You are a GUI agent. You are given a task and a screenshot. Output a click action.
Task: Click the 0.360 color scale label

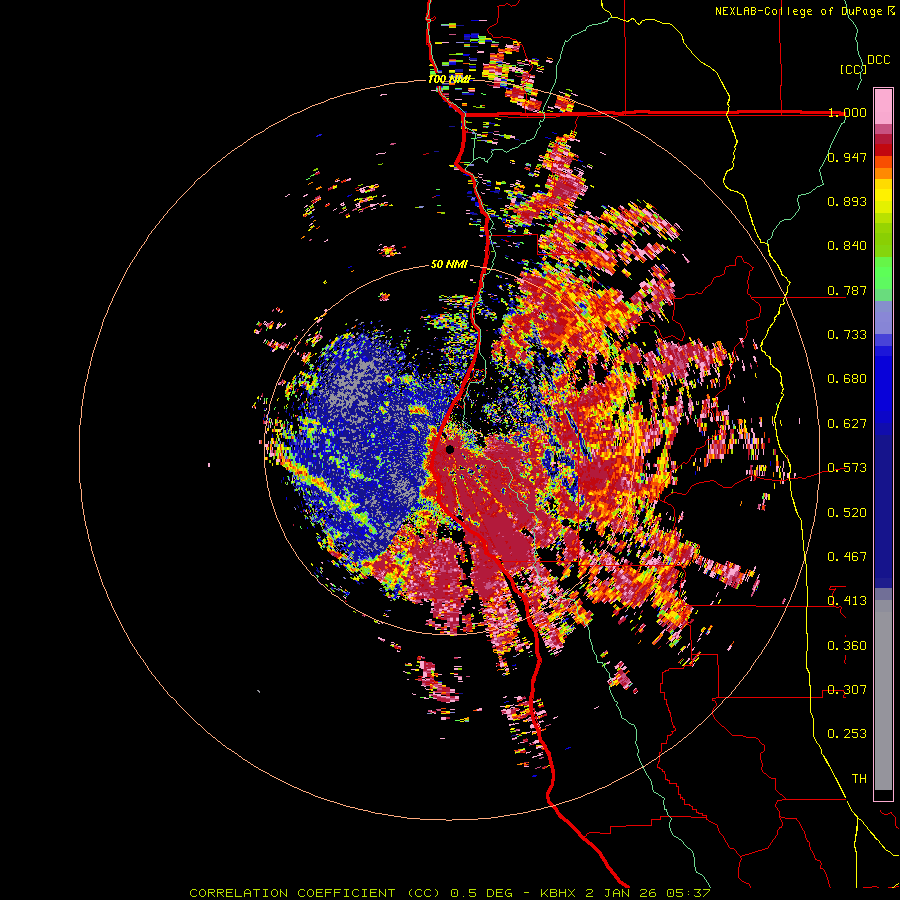[x=847, y=646]
